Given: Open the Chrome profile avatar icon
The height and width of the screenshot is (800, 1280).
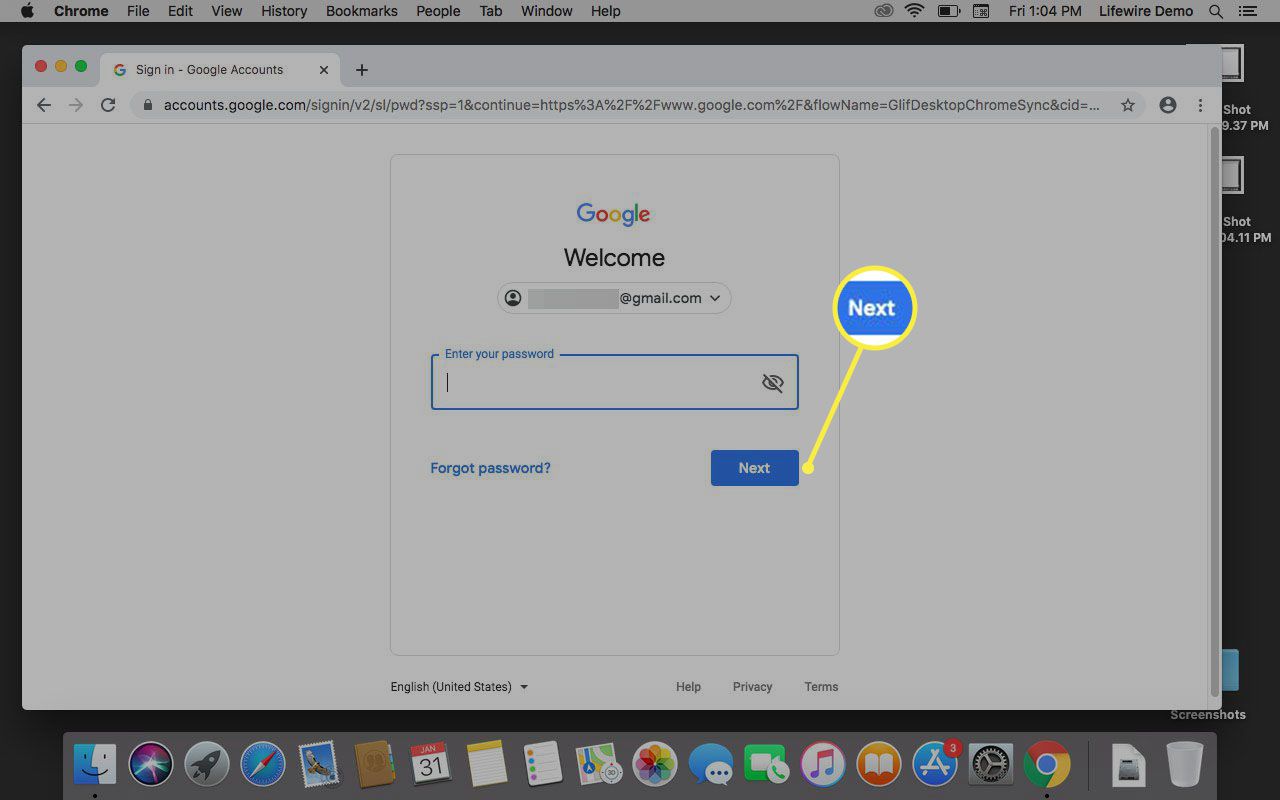Looking at the screenshot, I should click(1168, 105).
